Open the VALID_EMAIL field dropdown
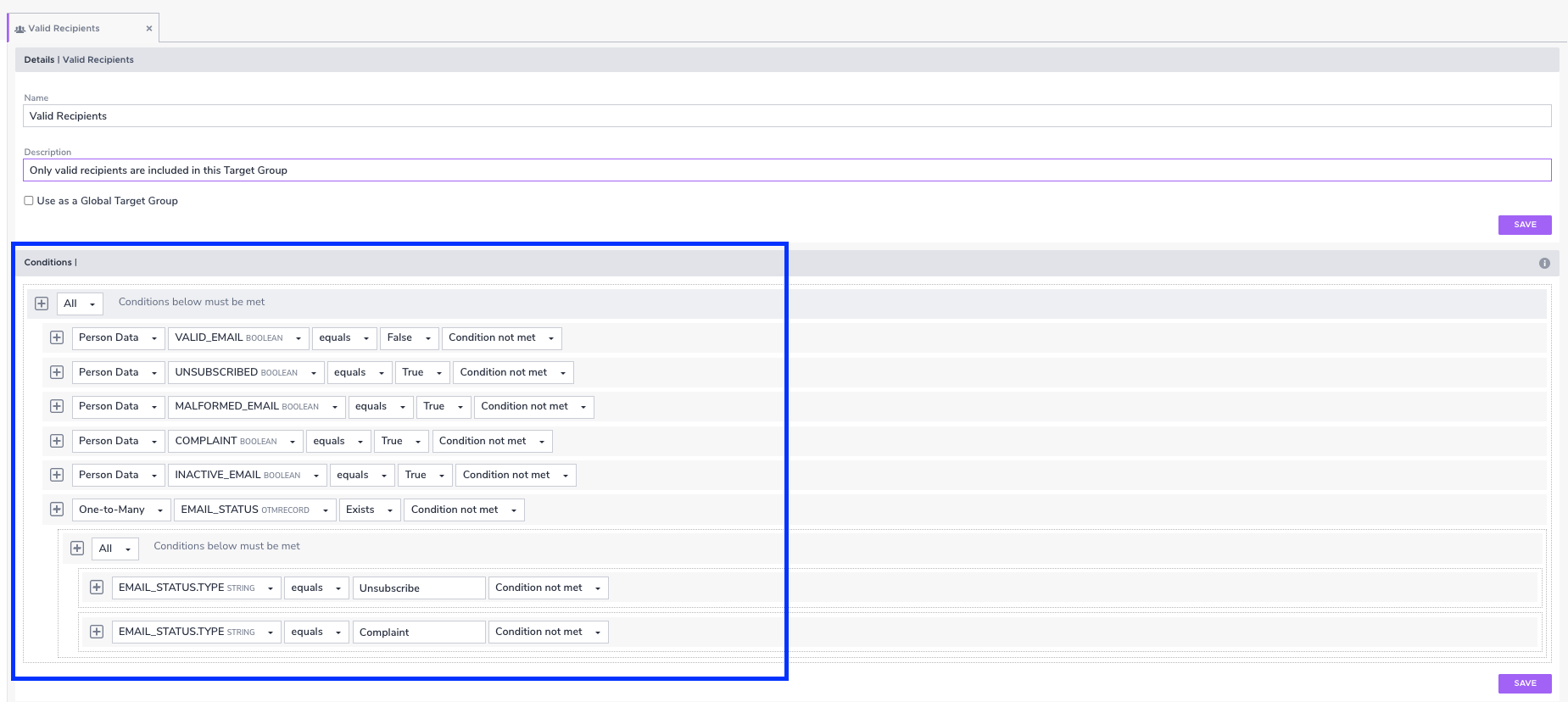 pyautogui.click(x=238, y=338)
